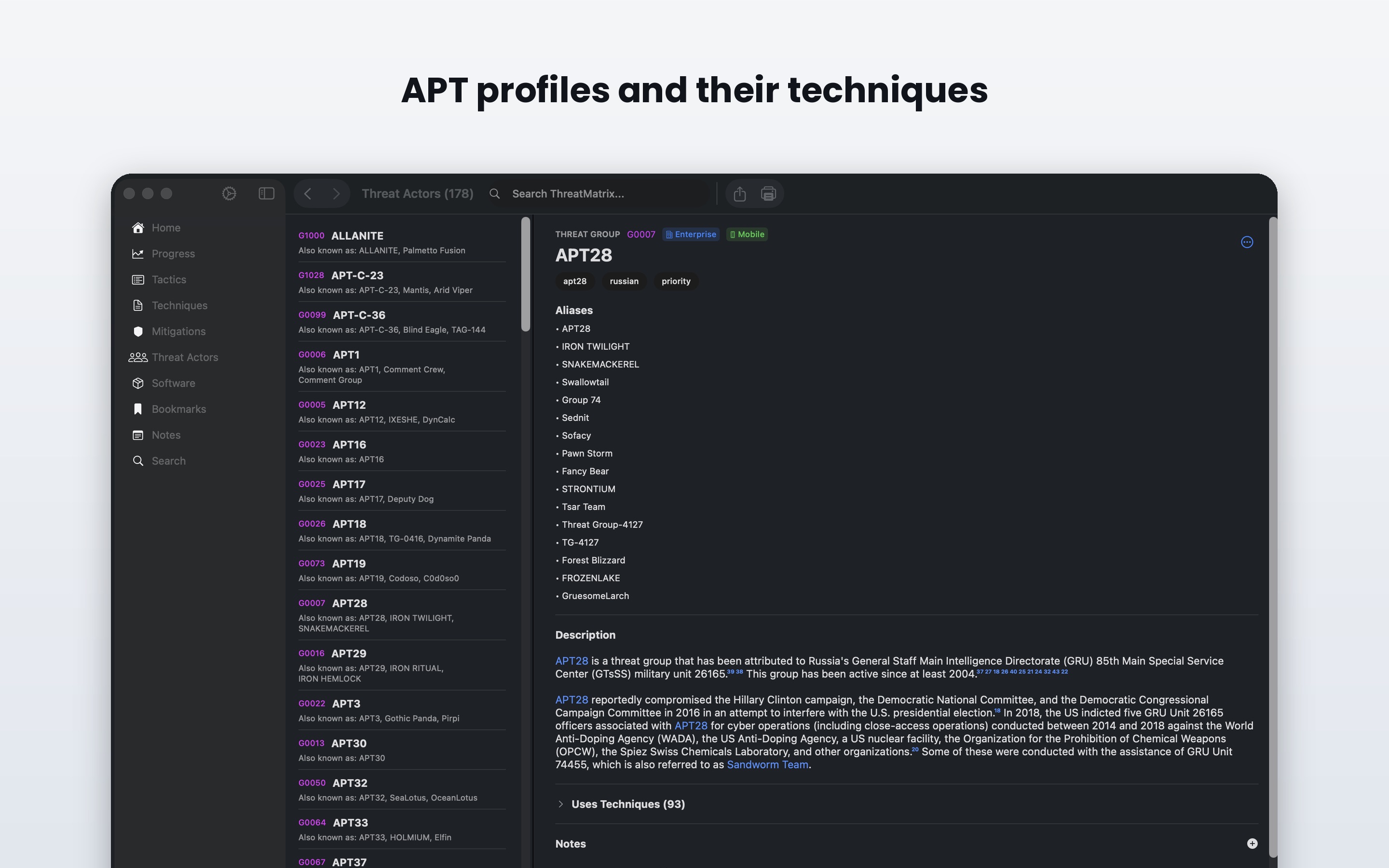Switch to Techniques section

point(179,305)
